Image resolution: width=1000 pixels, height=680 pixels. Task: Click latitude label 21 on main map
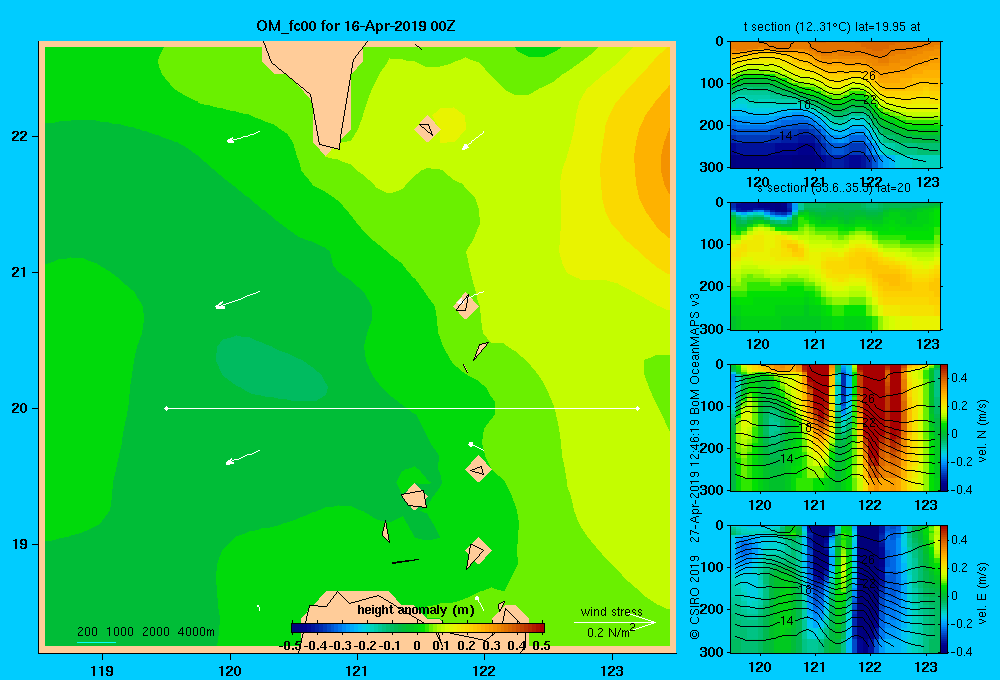(20, 272)
